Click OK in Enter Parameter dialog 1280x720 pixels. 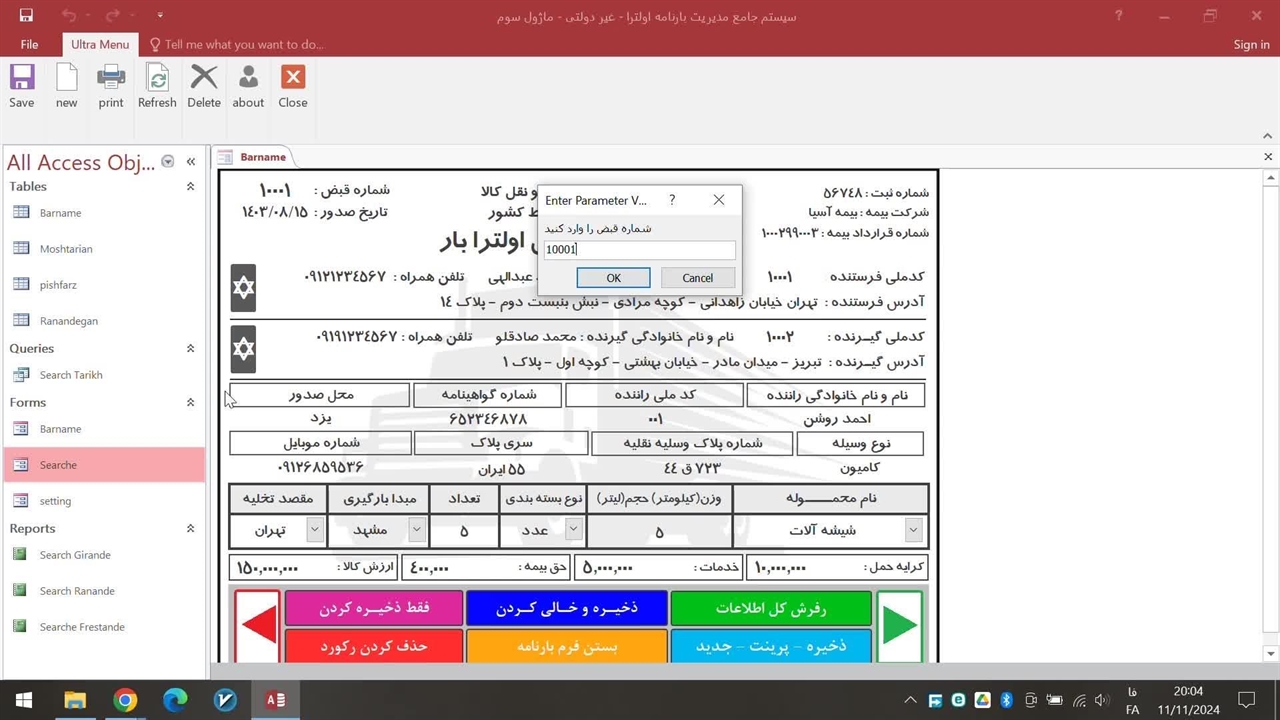pos(613,278)
